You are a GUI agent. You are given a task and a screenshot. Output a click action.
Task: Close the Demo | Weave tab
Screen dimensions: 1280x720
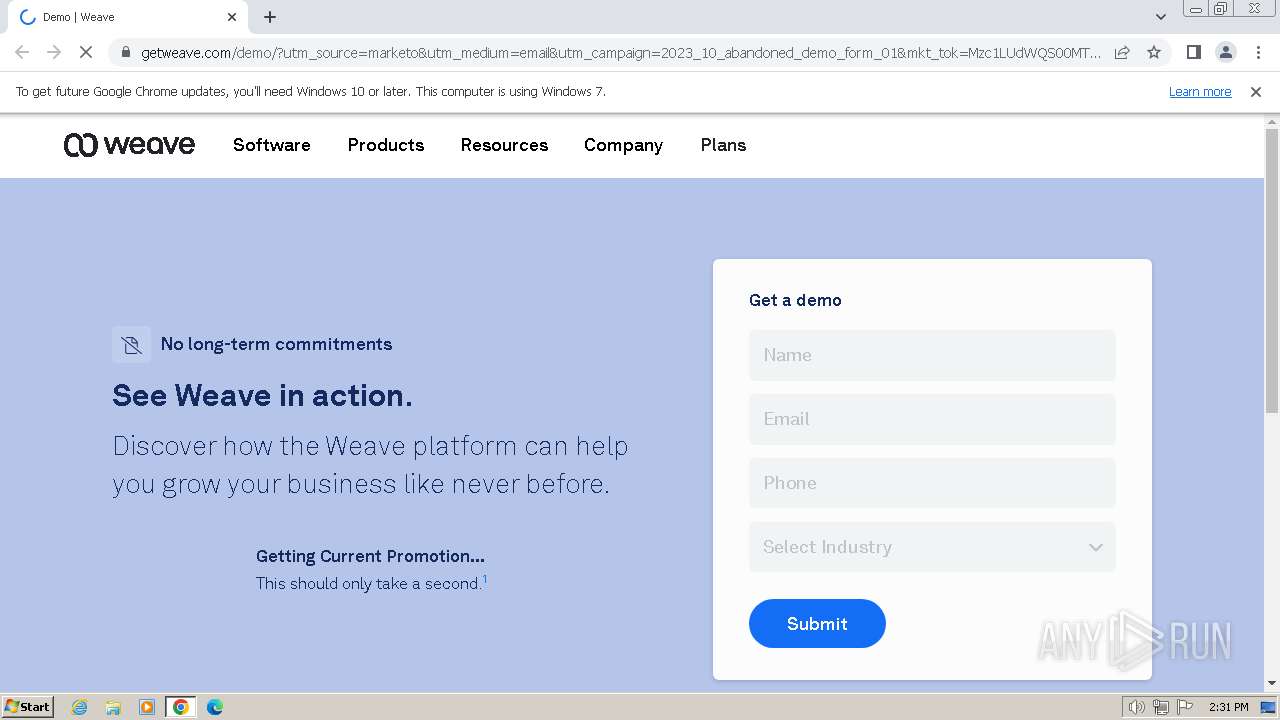click(232, 17)
